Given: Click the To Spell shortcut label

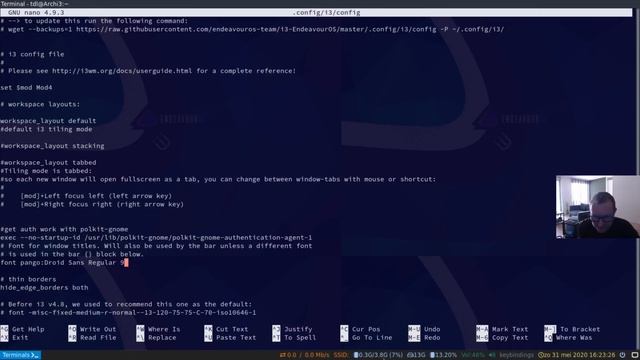Looking at the screenshot, I should click(x=300, y=338).
